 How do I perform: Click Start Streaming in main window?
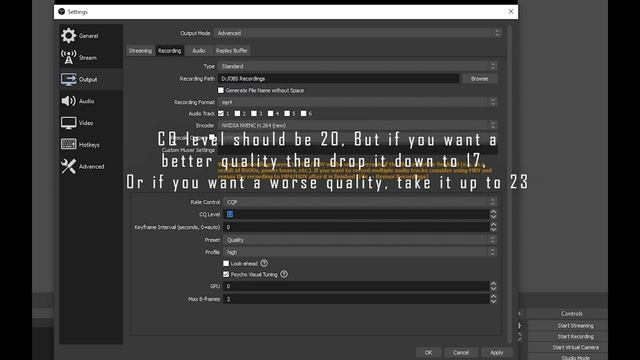pyautogui.click(x=575, y=326)
